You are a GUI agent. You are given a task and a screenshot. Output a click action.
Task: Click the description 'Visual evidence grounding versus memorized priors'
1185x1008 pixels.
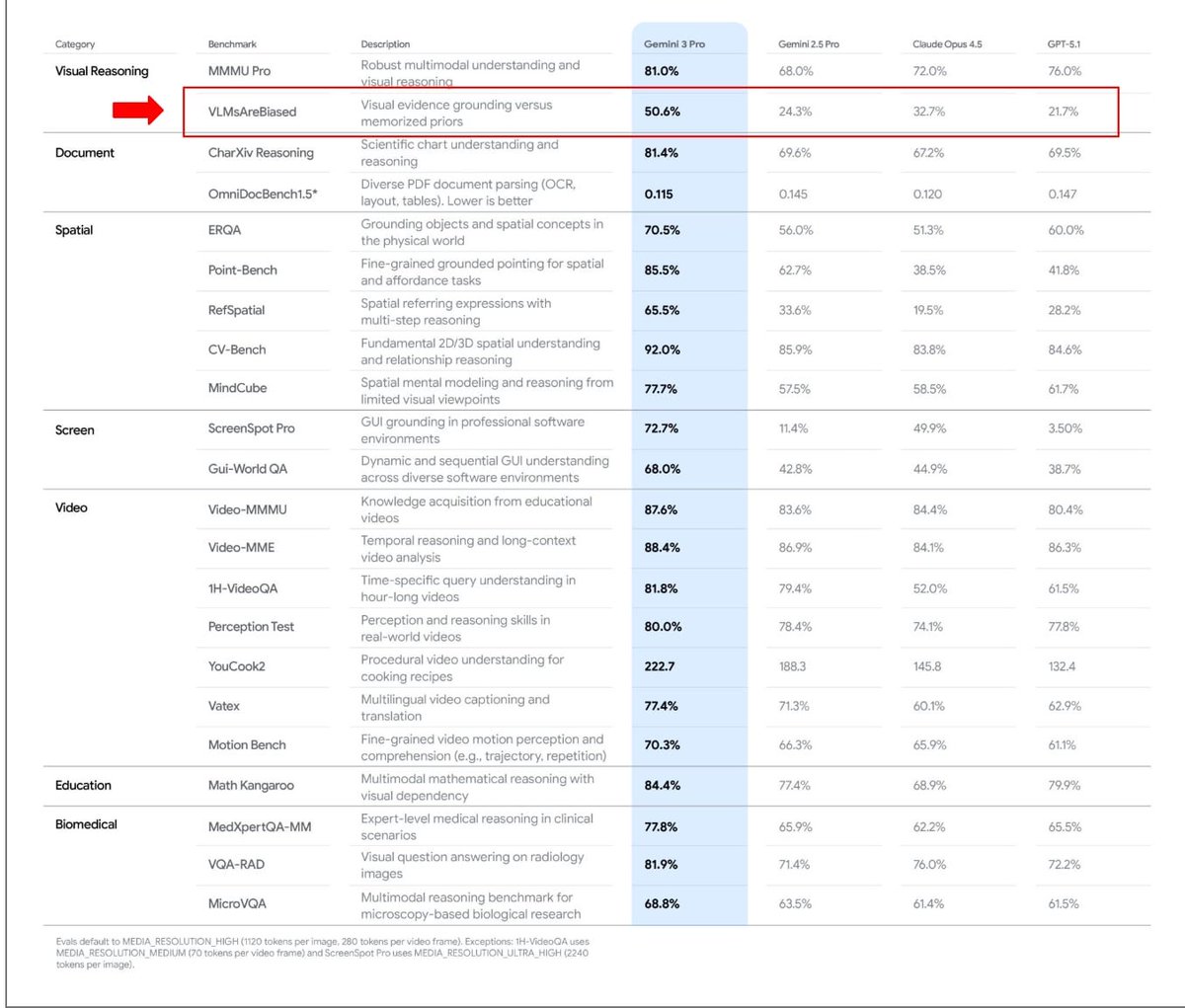click(456, 114)
